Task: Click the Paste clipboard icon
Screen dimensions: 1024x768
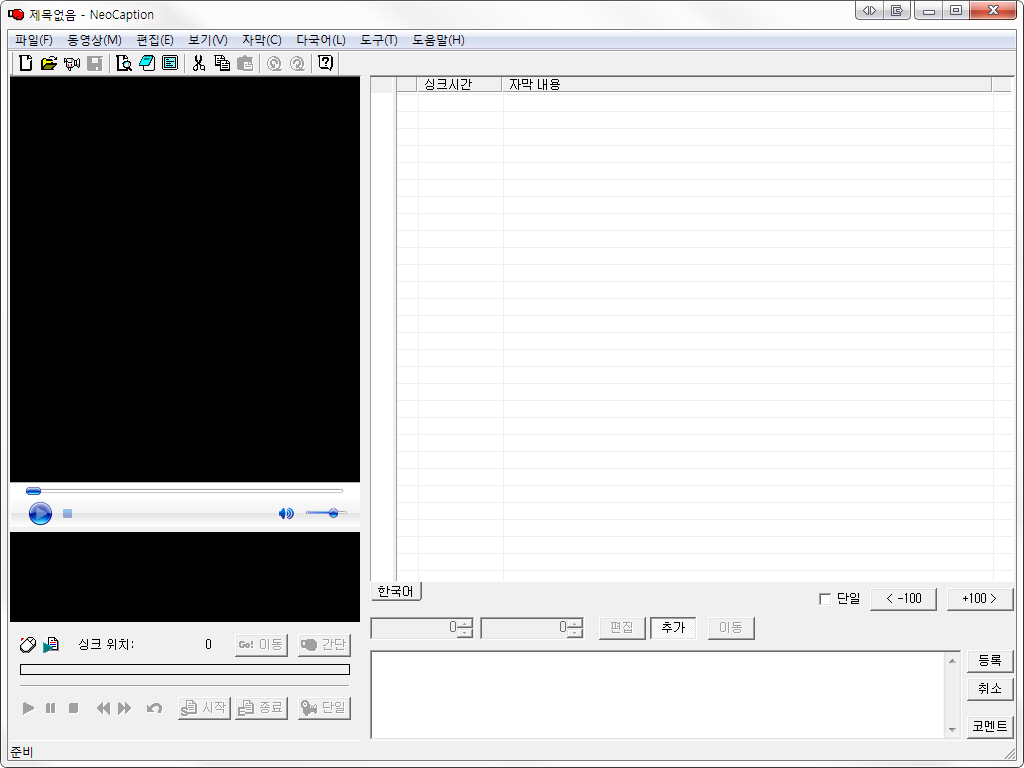Action: point(245,63)
